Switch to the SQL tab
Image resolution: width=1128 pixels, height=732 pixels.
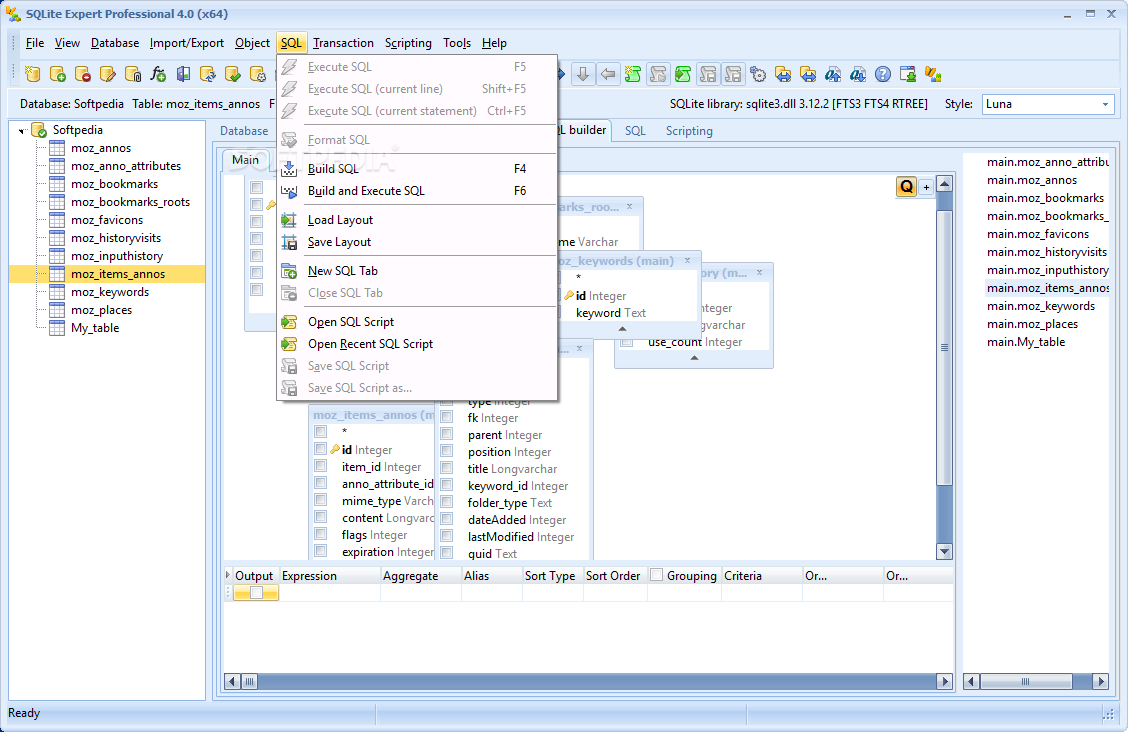634,131
